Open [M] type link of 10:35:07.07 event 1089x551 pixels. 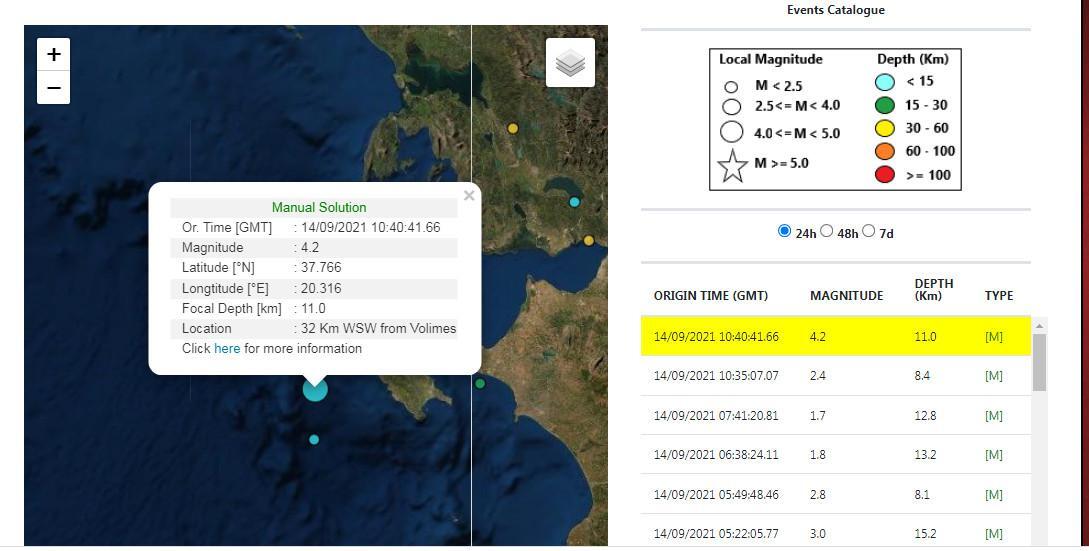993,376
